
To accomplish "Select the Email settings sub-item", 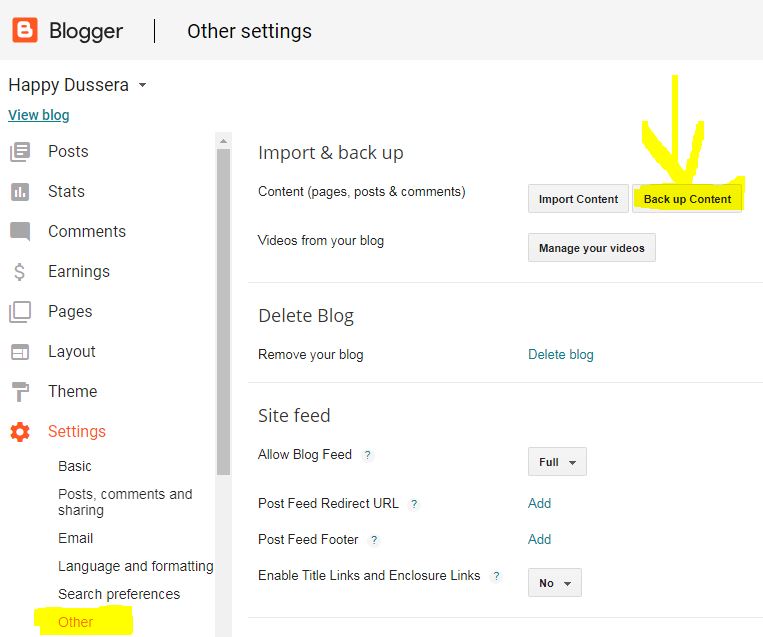I will pyautogui.click(x=75, y=538).
